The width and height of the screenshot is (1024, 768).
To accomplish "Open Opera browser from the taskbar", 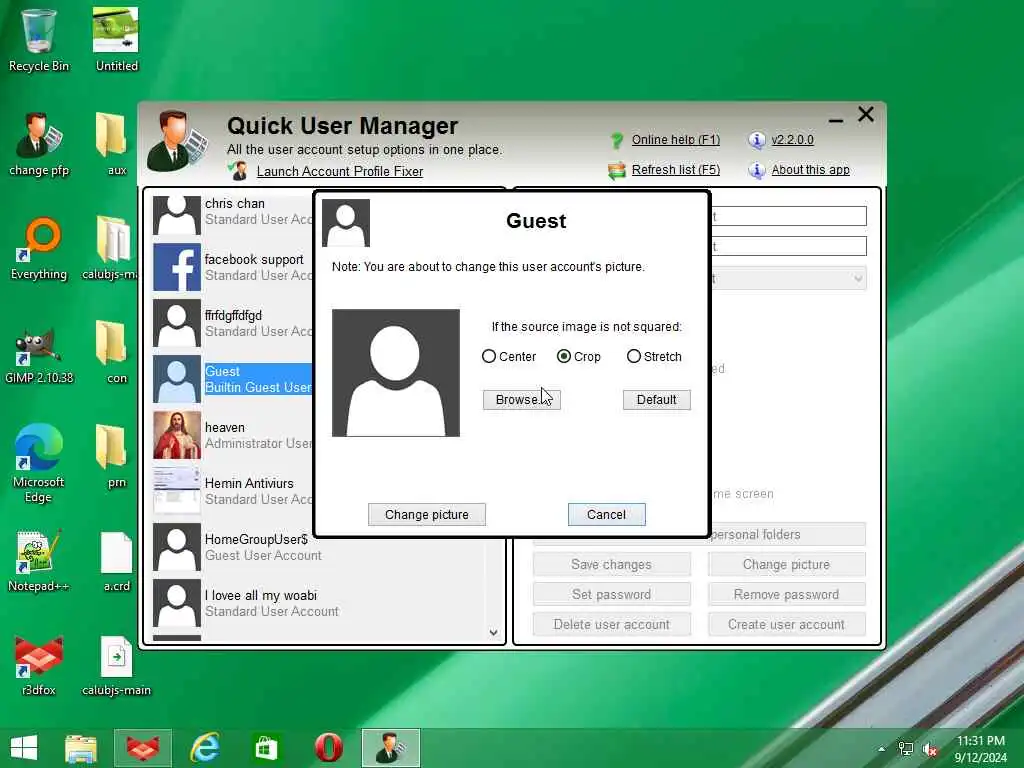I will [328, 748].
